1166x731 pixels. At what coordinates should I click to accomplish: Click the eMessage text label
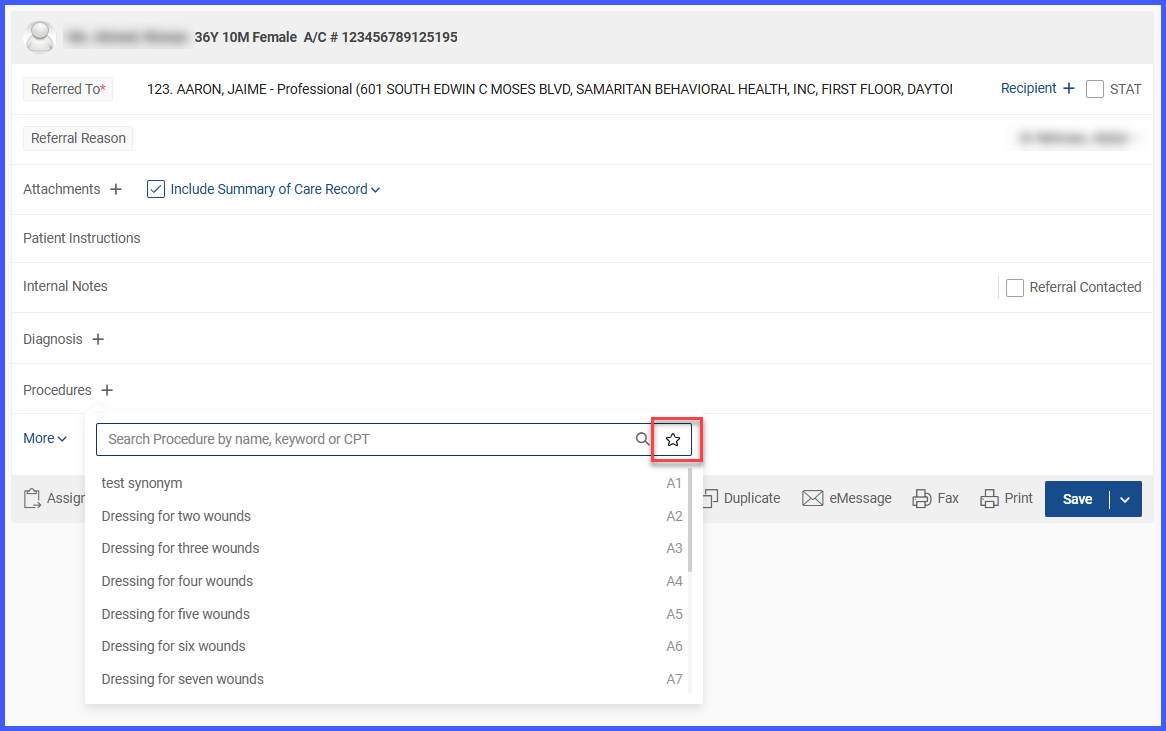(x=860, y=498)
